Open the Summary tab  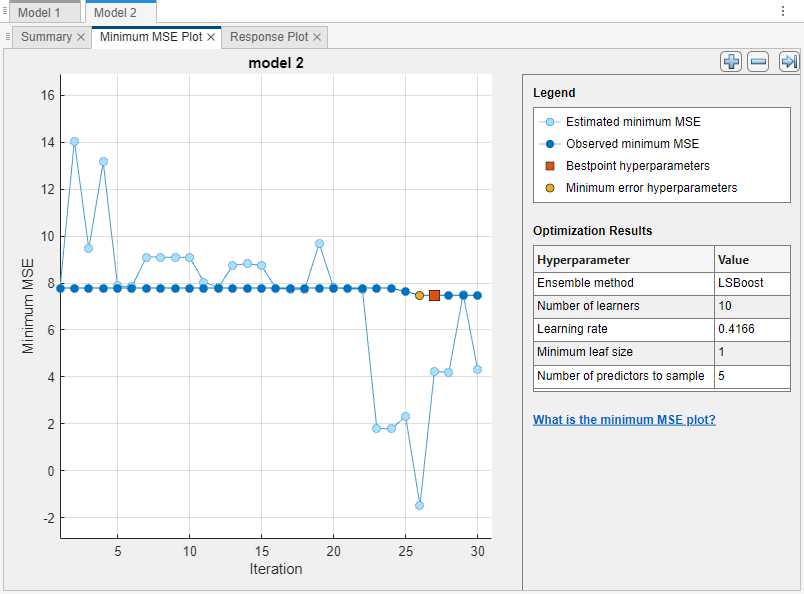tap(46, 37)
